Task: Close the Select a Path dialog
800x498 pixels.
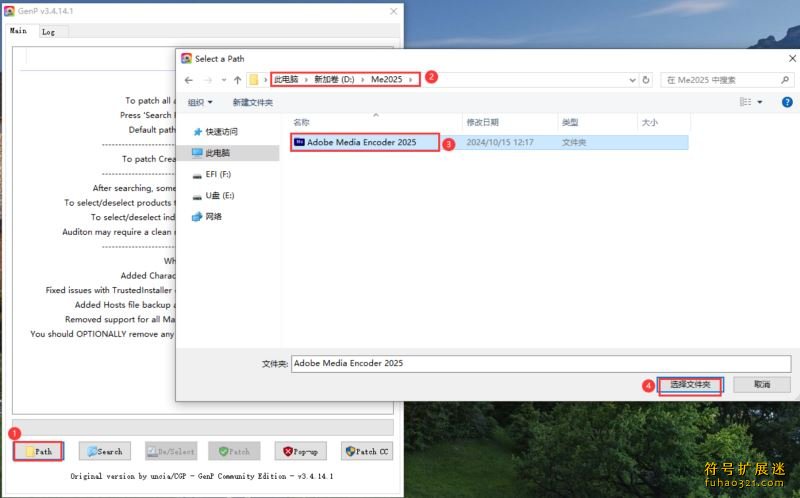Action: 792,59
